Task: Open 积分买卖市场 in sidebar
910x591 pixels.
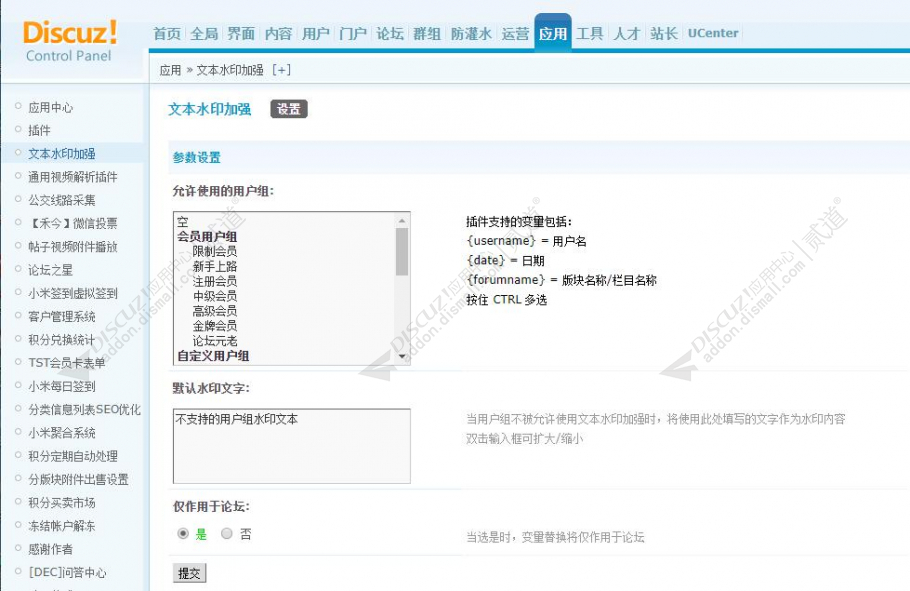Action: click(x=62, y=502)
